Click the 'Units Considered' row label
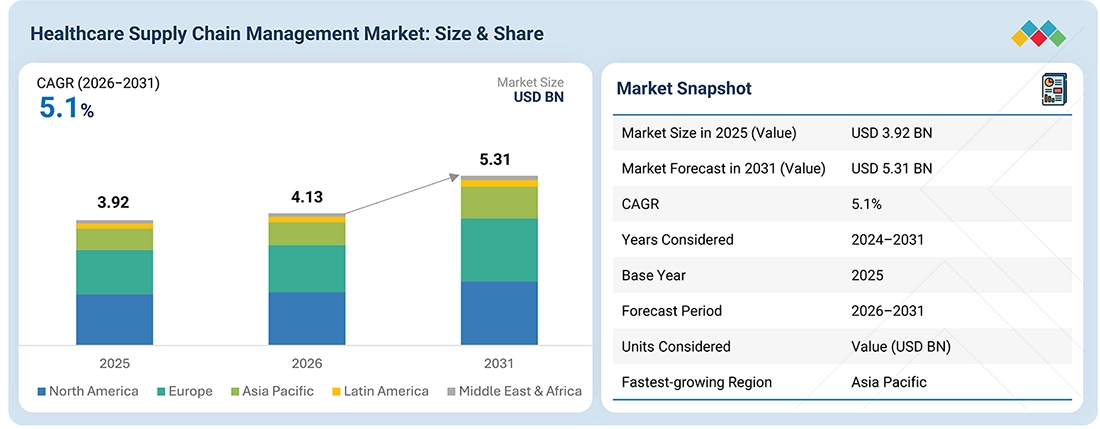 (676, 346)
